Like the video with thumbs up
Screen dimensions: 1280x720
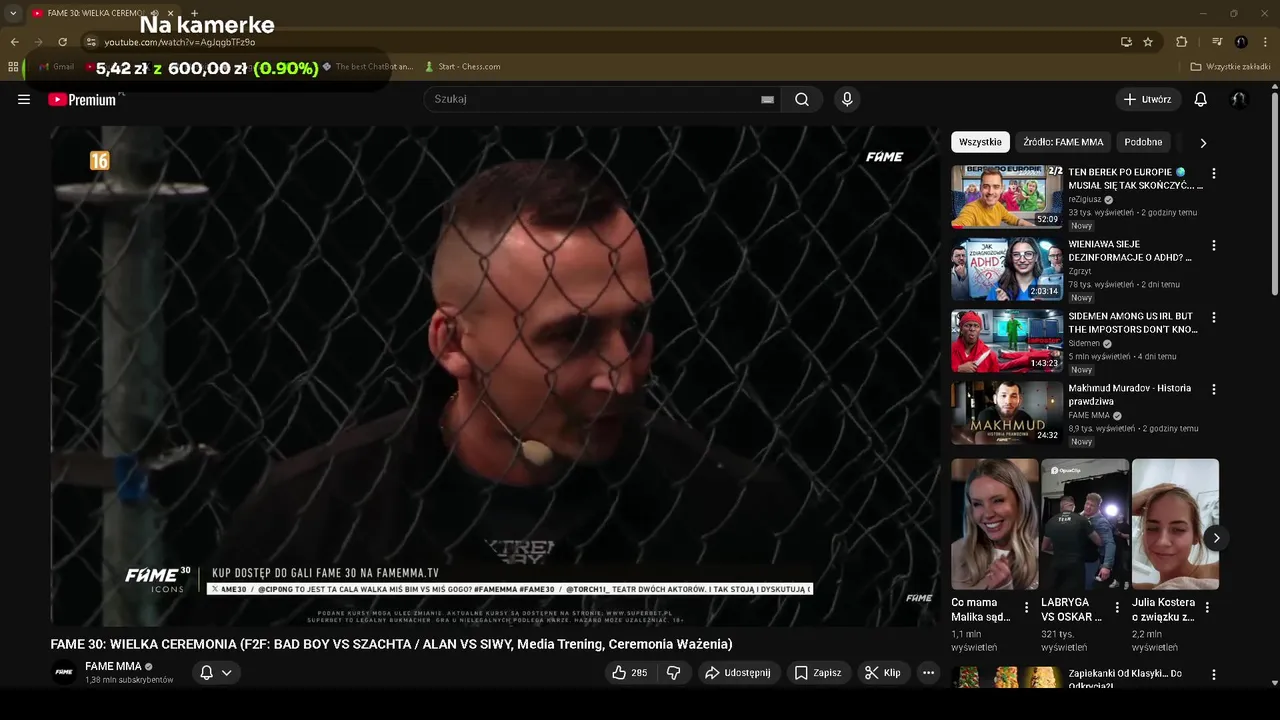click(x=630, y=673)
